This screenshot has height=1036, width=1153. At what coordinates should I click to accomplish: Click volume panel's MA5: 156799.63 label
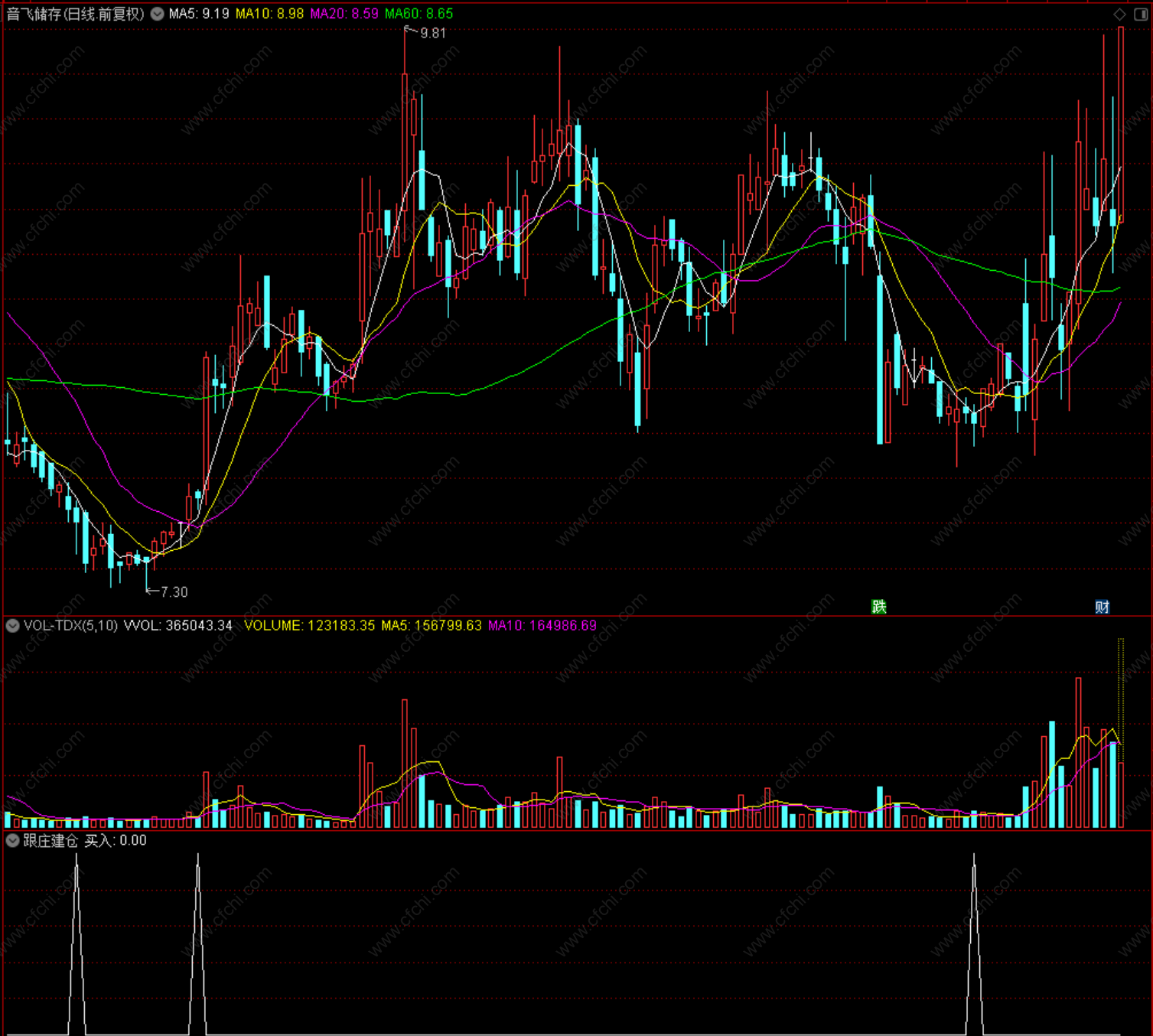pyautogui.click(x=432, y=625)
